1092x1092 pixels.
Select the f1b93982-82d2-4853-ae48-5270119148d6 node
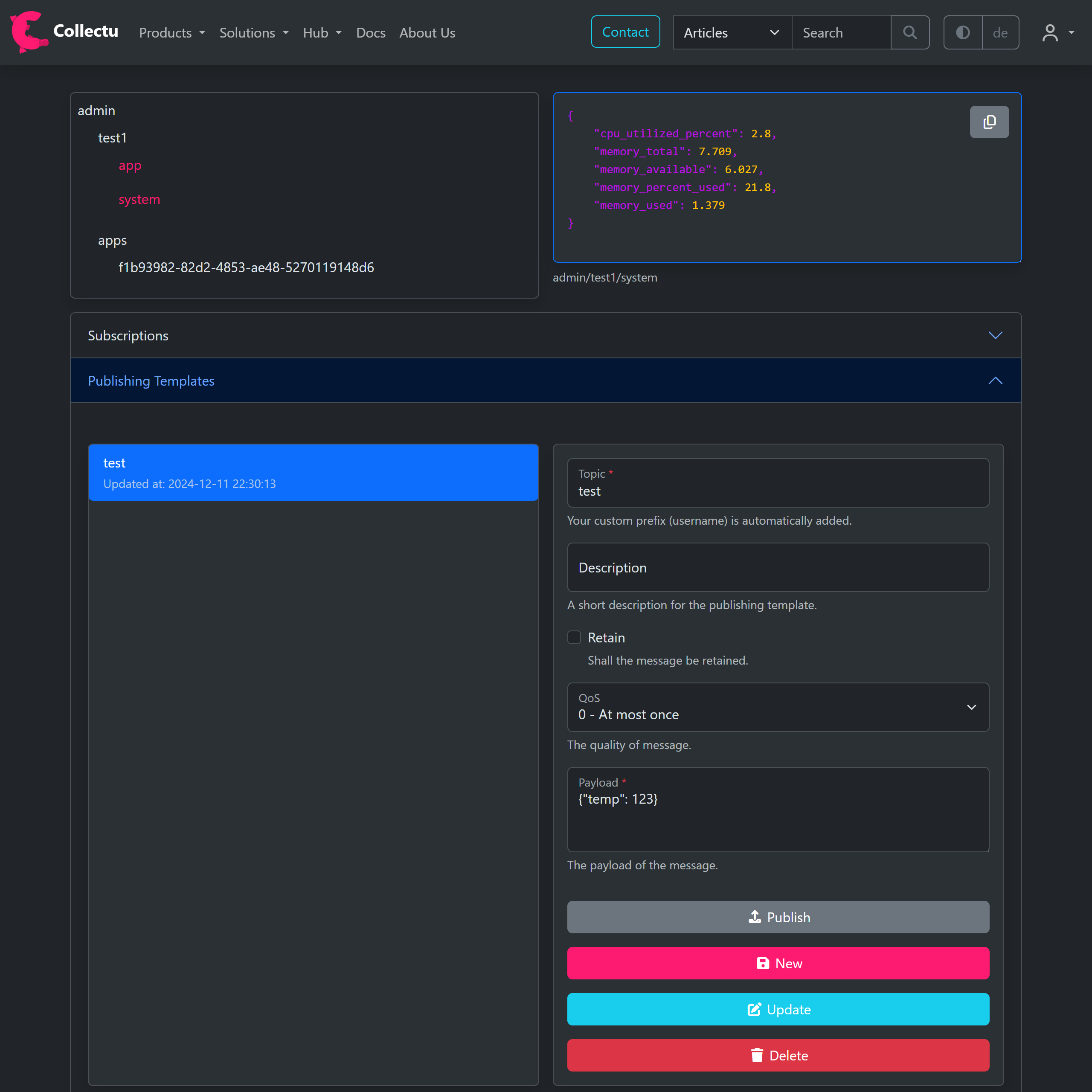247,267
